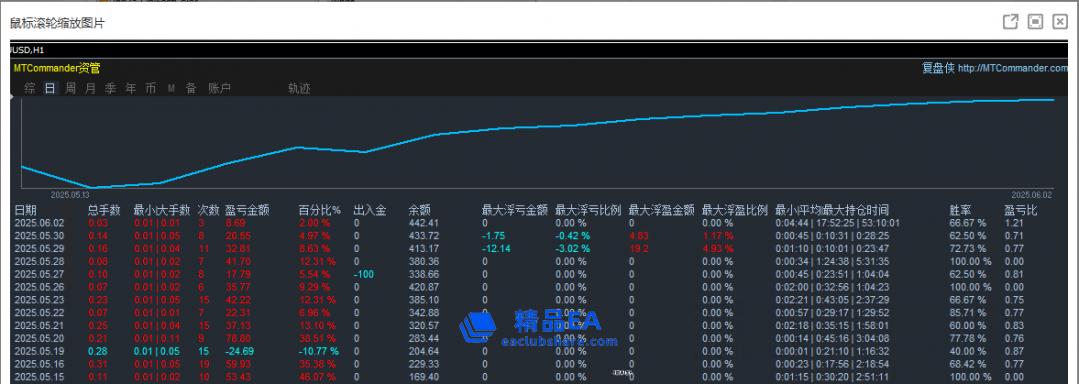The width and height of the screenshot is (1079, 384).
Task: Click the 最大浮盈比例 column header
Action: coord(734,211)
